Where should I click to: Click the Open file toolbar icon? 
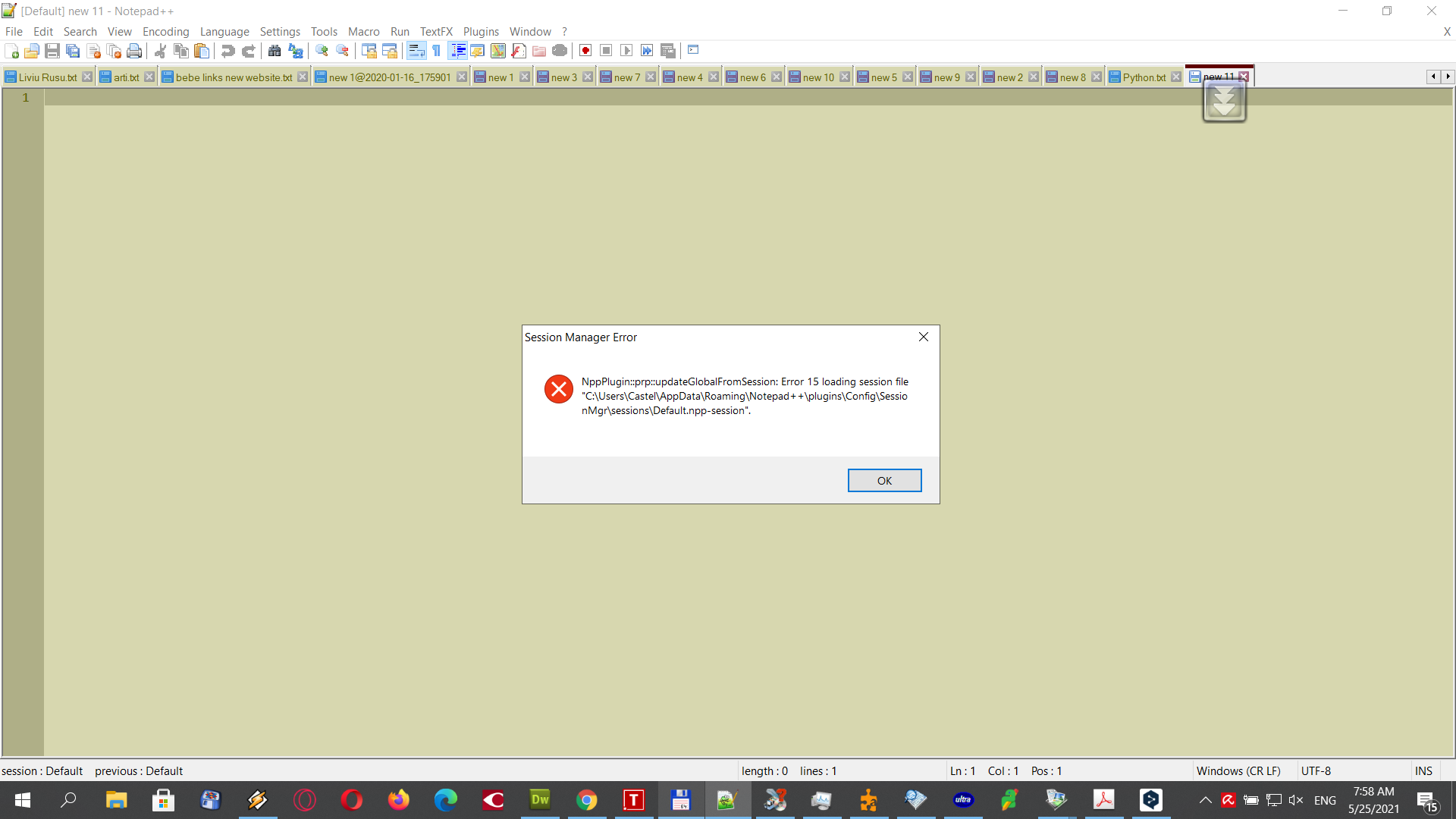pos(32,51)
